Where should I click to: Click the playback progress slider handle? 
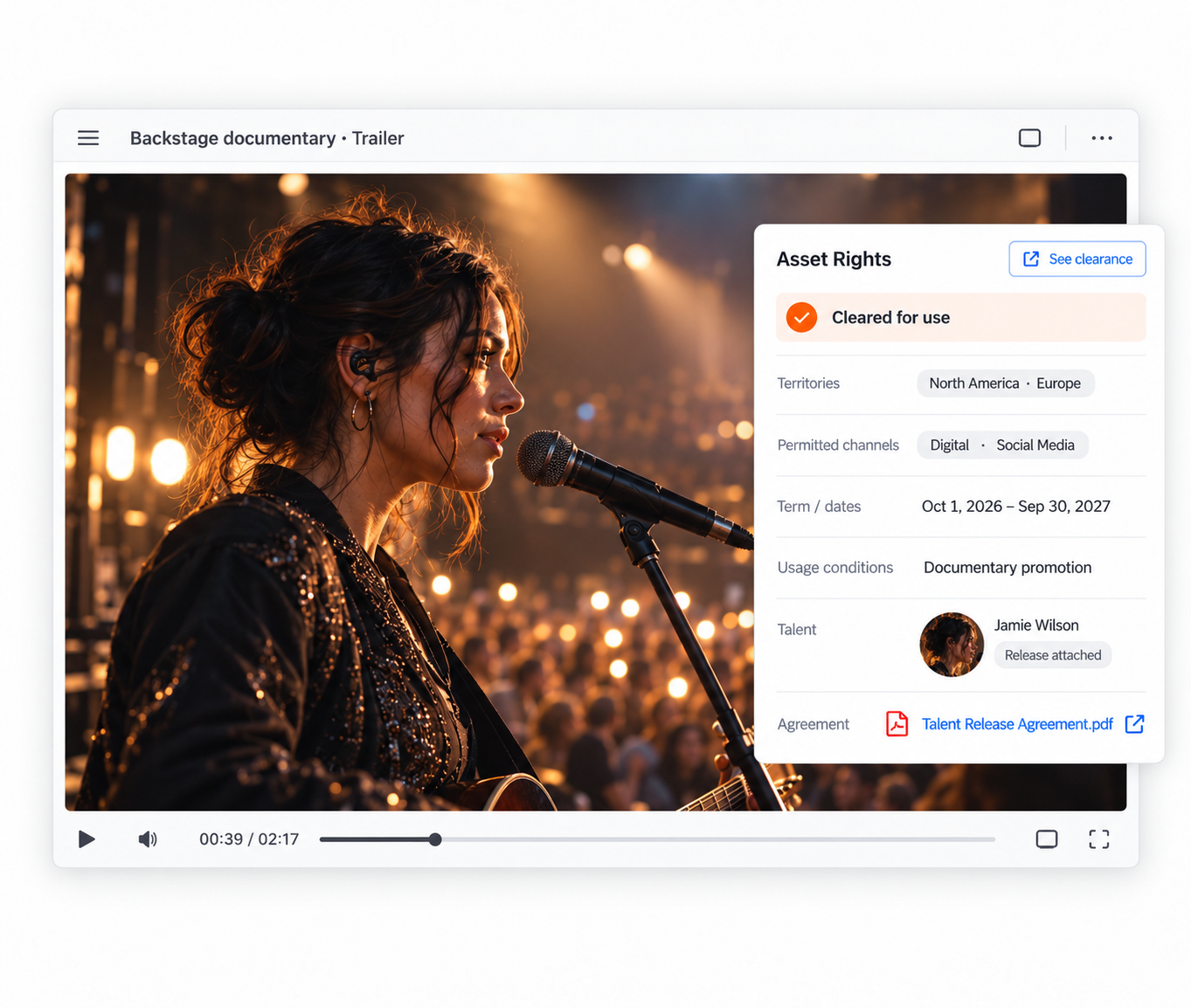(435, 839)
